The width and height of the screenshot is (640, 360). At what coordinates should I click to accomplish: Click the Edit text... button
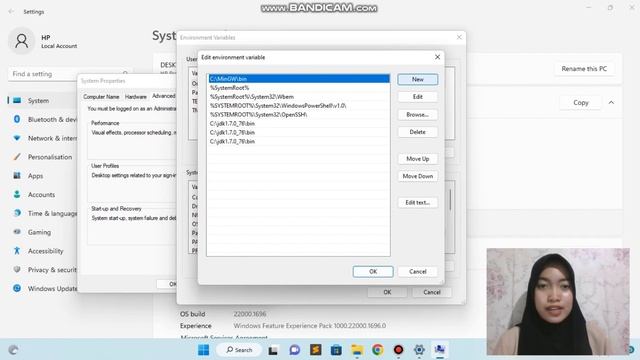pos(418,202)
